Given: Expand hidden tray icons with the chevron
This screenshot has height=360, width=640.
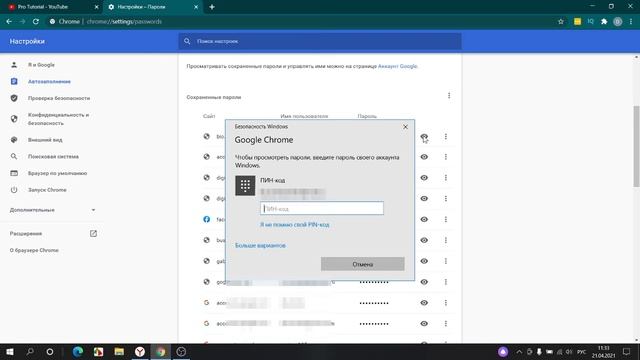Looking at the screenshot, I should pos(519,351).
